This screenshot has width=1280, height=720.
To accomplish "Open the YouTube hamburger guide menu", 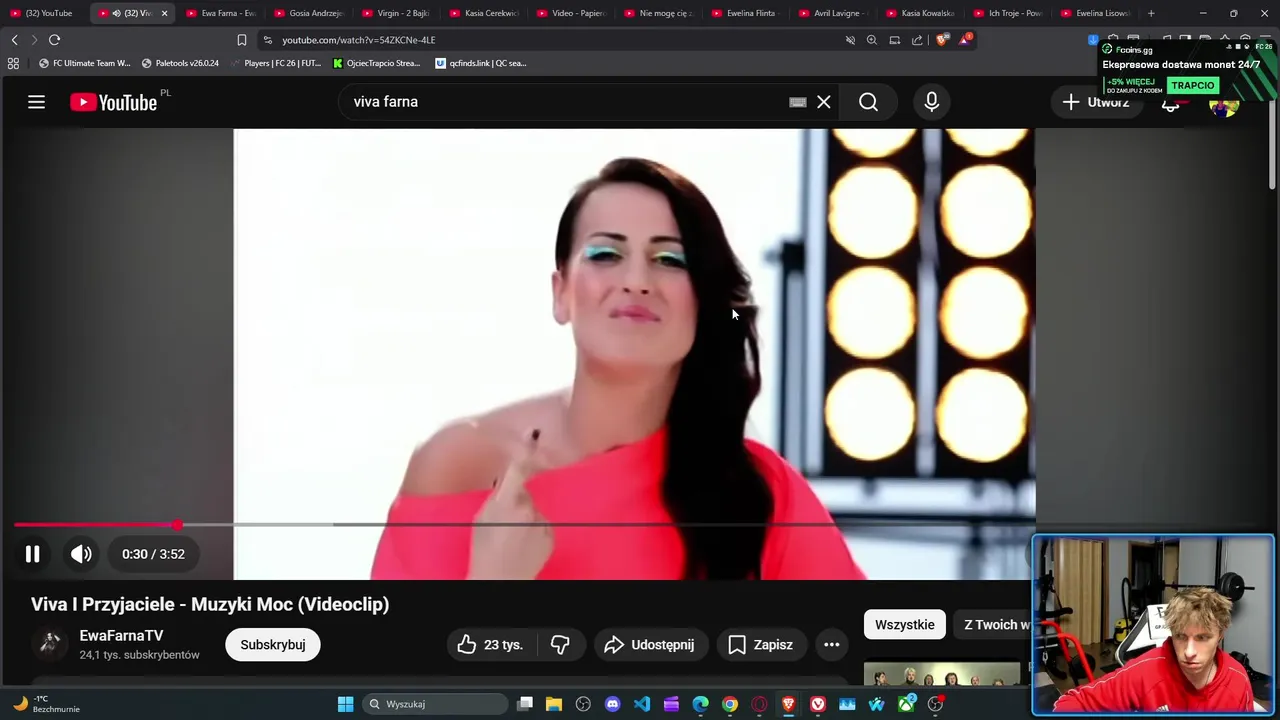I will coord(36,102).
